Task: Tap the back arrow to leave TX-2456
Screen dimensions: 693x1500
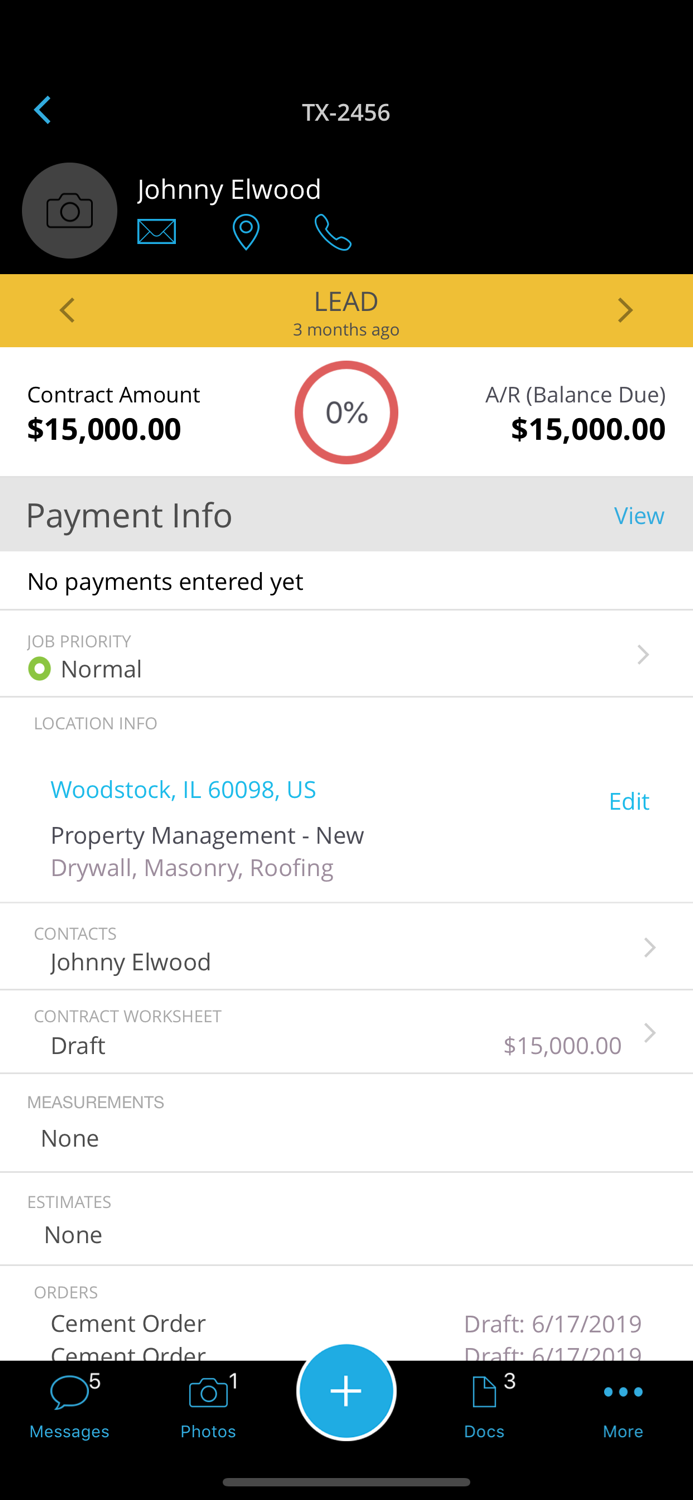Action: [x=42, y=110]
